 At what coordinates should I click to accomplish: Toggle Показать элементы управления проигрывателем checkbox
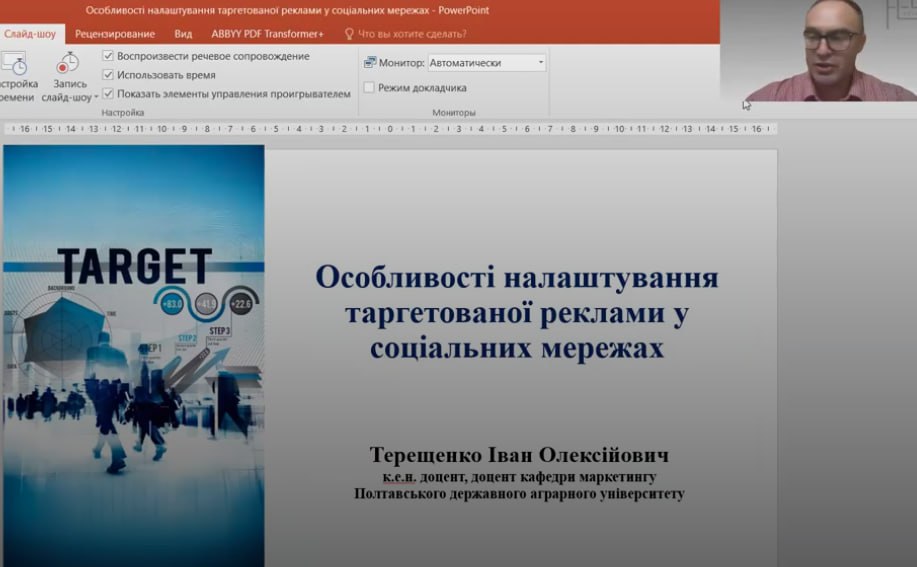(x=108, y=94)
